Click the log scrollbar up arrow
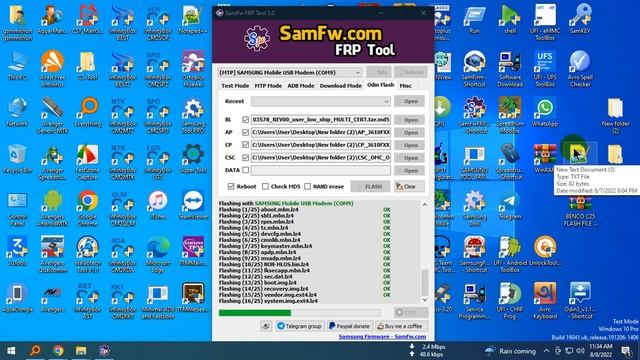Screen dimensions: 640x360 click(x=424, y=204)
